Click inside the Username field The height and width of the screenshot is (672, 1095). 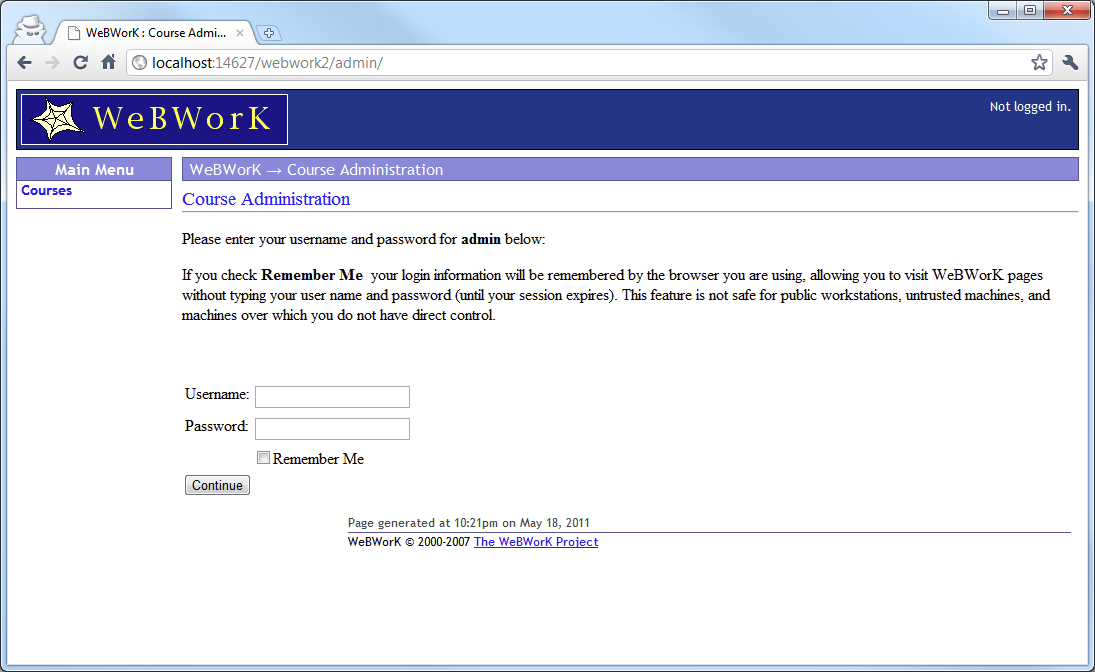[x=332, y=397]
